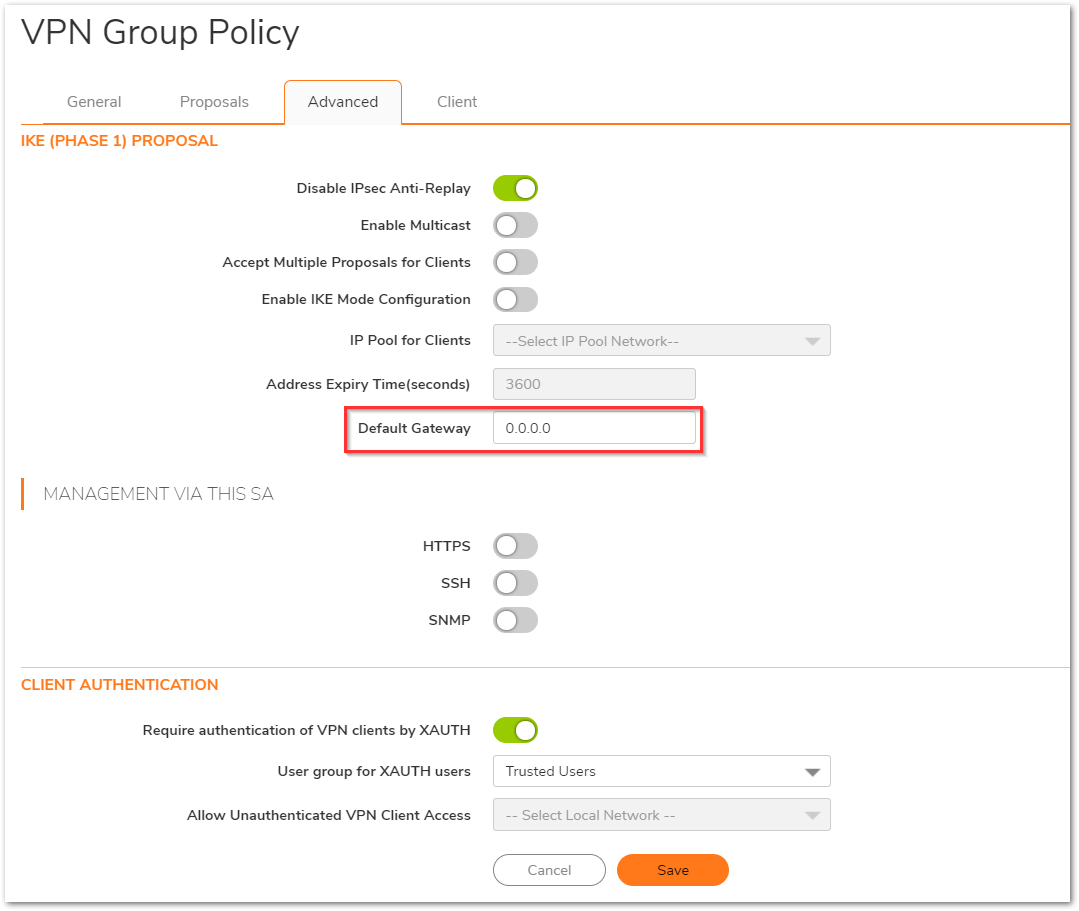Screen dimensions: 1079x911
Task: Click the IKE (Phase 1) Proposal heading
Action: [119, 141]
